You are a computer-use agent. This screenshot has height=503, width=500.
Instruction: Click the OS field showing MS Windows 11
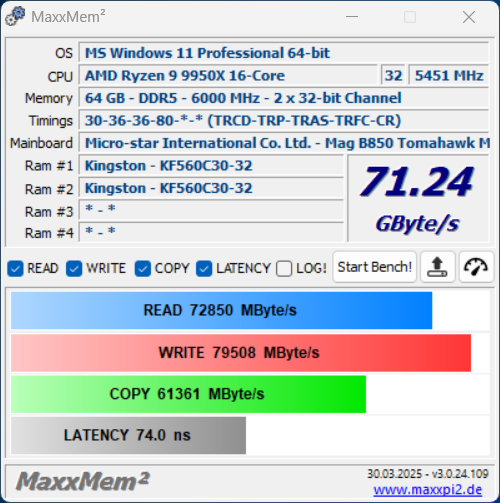click(284, 53)
